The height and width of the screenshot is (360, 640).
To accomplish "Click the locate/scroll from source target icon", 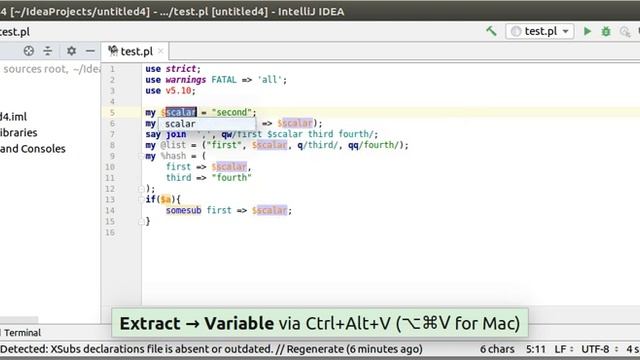I will [x=29, y=51].
